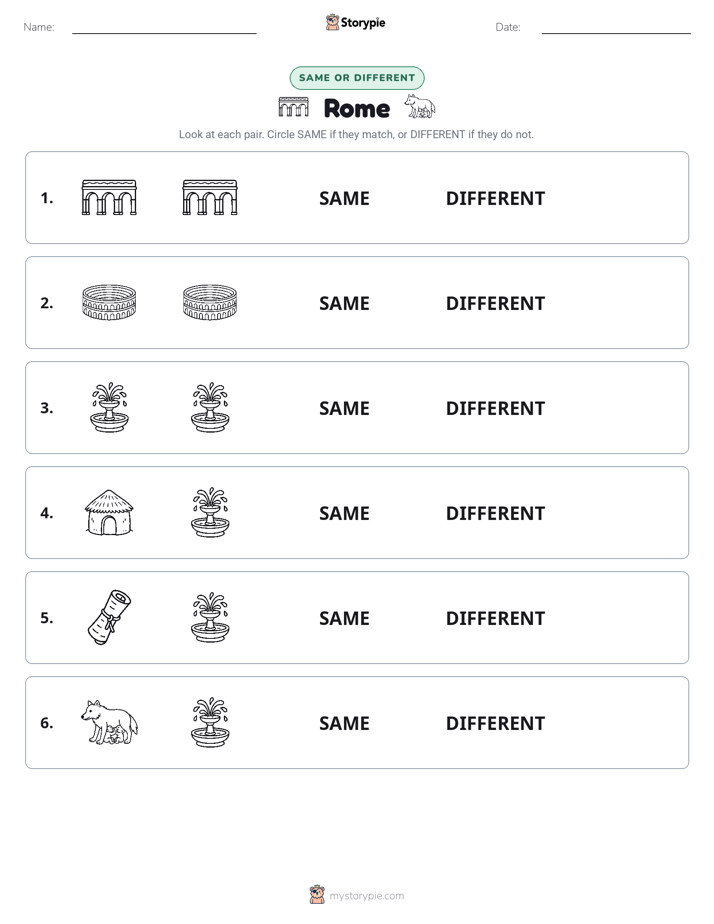The width and height of the screenshot is (714, 924).
Task: Click the first colosseum picture in row 2
Action: (x=109, y=302)
